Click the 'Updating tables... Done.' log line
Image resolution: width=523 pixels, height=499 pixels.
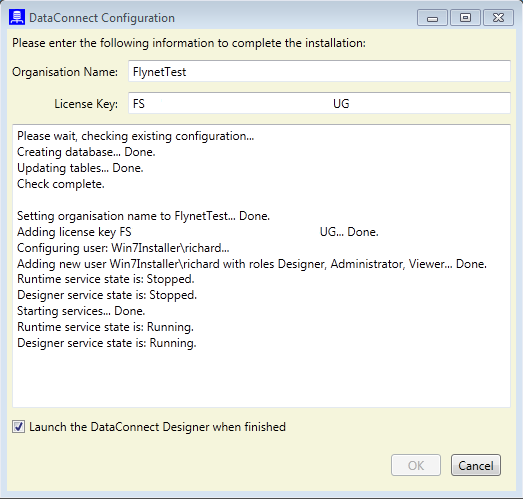click(x=80, y=168)
